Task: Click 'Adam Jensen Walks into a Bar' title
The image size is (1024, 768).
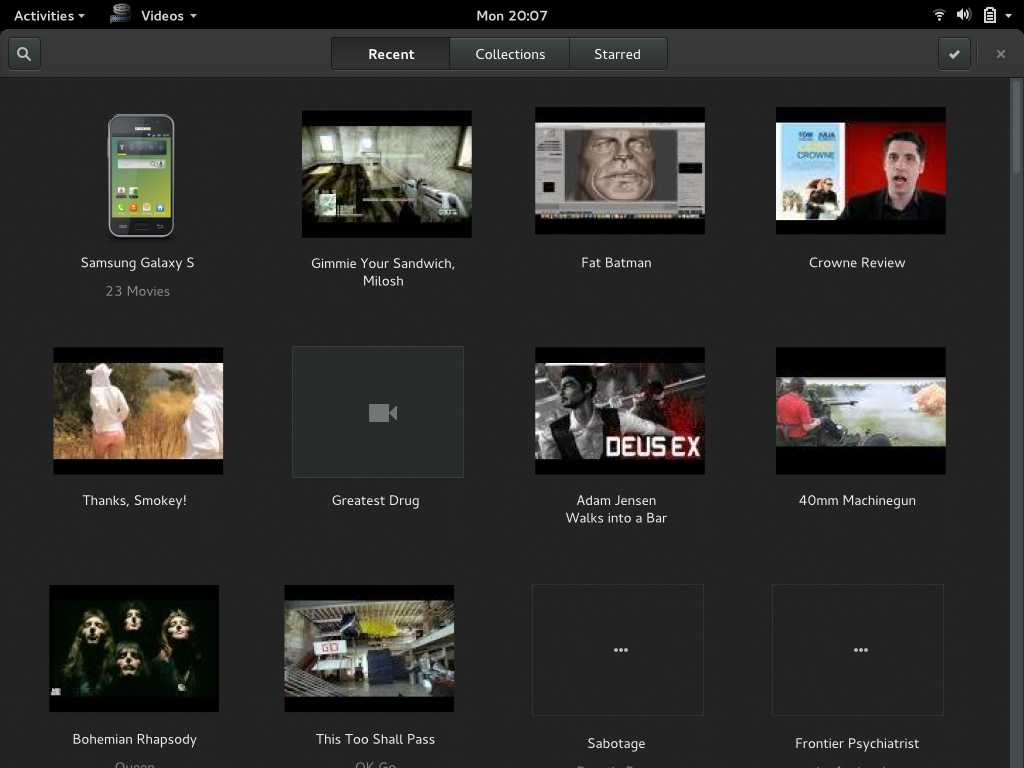Action: 616,509
